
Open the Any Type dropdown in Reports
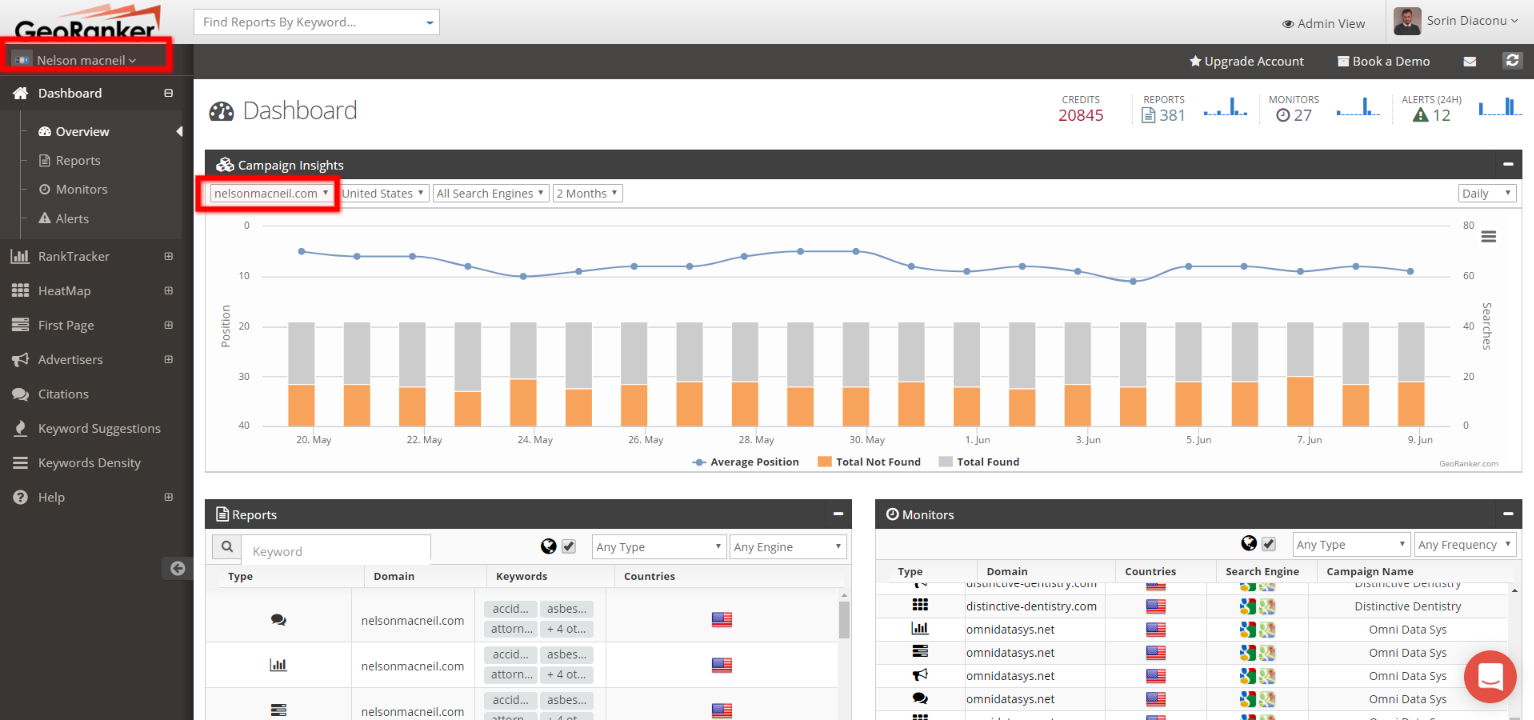click(x=658, y=547)
